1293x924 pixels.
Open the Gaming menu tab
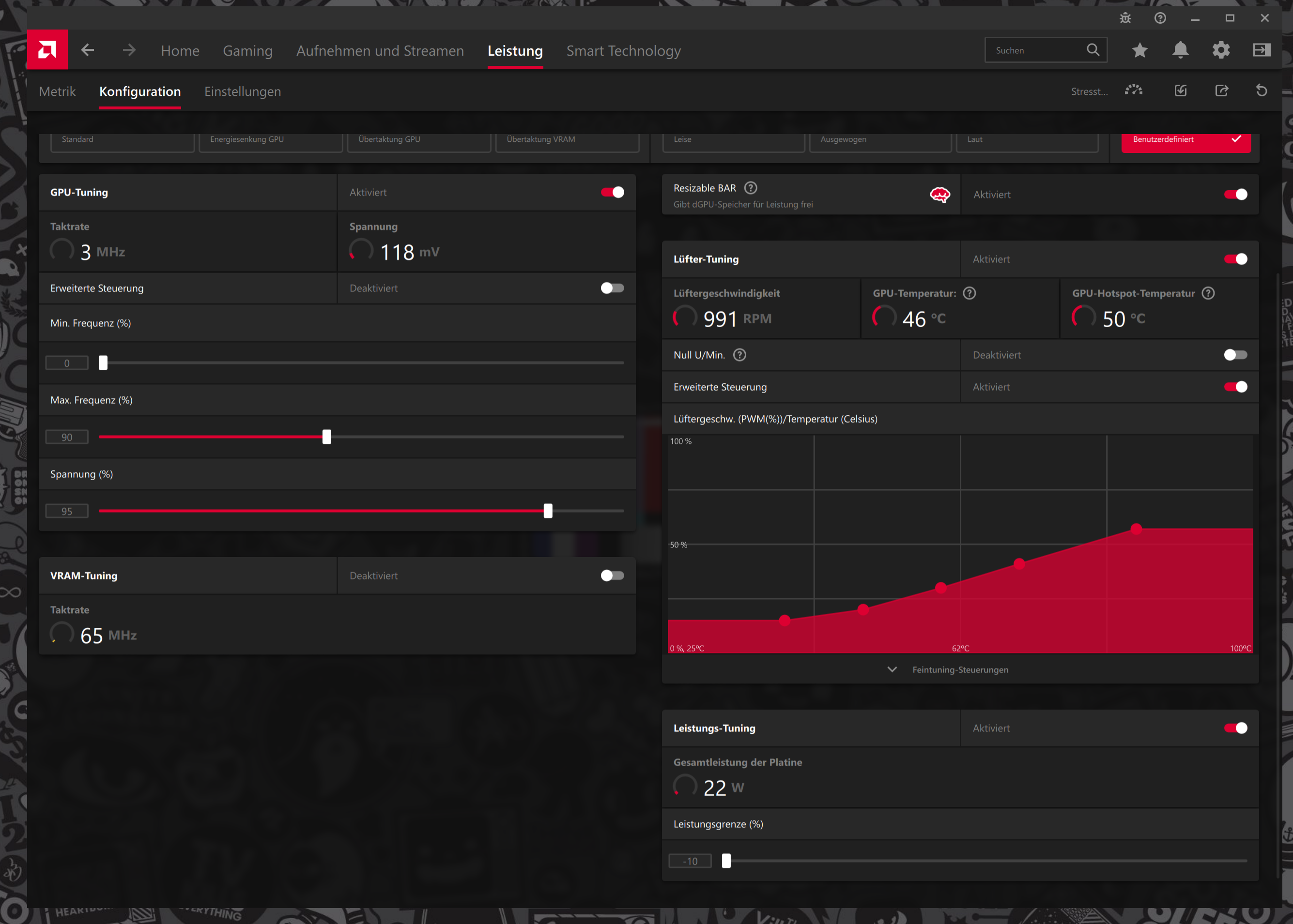pyautogui.click(x=247, y=51)
